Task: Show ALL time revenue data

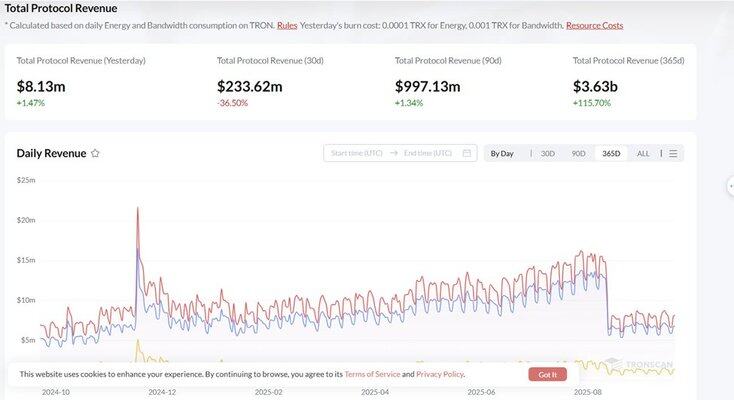Action: coord(643,153)
